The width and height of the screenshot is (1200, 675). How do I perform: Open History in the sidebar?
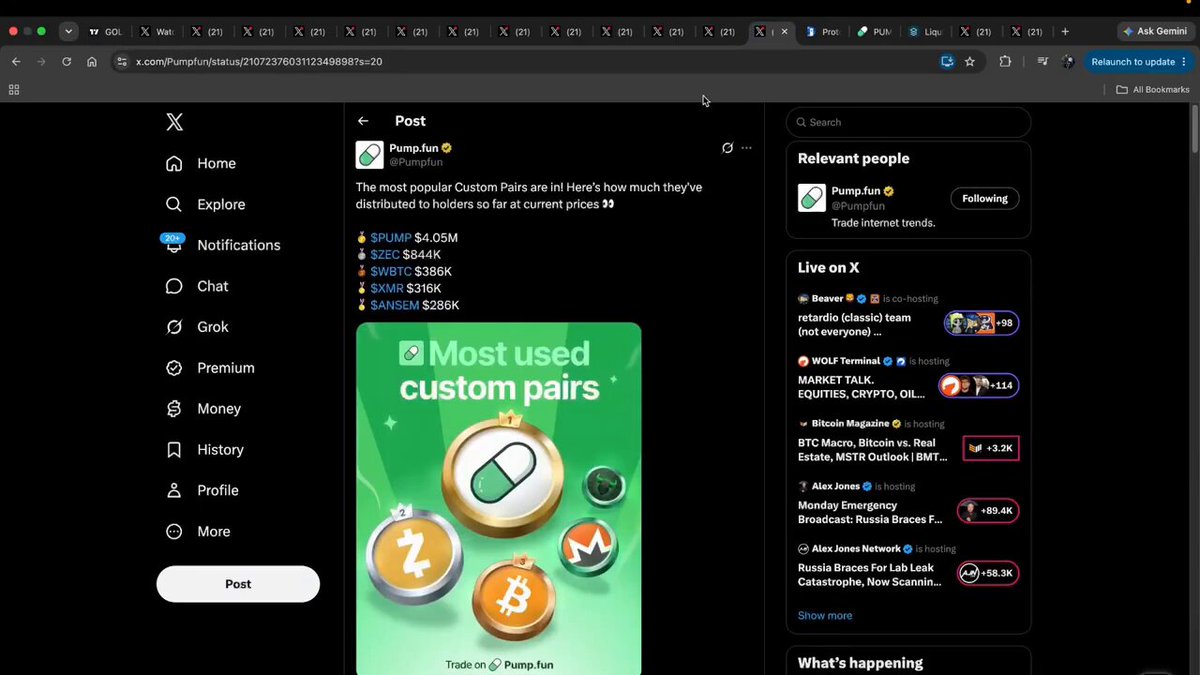[x=205, y=450]
